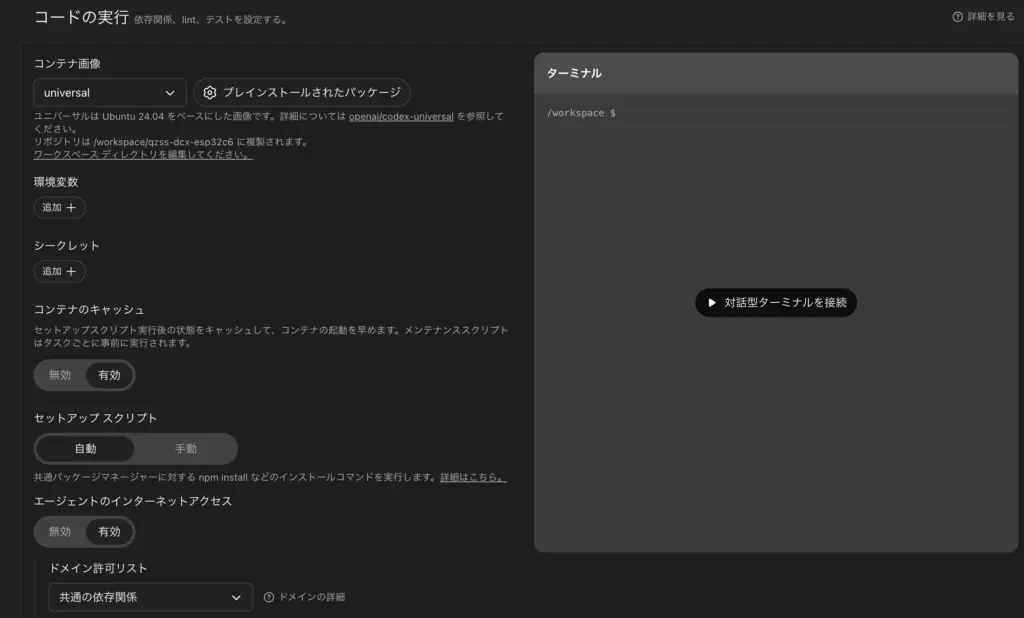Click the gear icon for preinstalled packages
Image resolution: width=1024 pixels, height=618 pixels.
point(210,93)
